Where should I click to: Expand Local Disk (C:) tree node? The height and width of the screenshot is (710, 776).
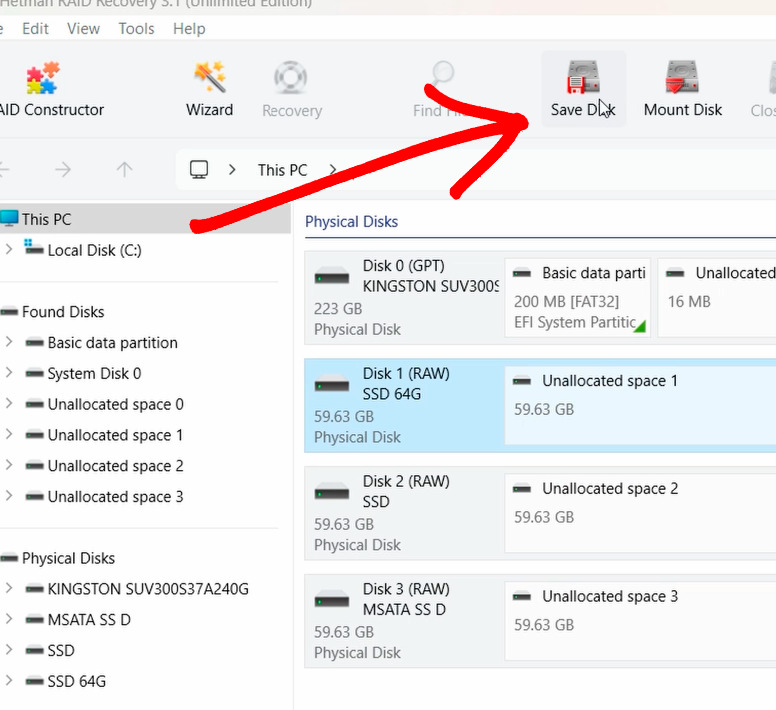8,249
